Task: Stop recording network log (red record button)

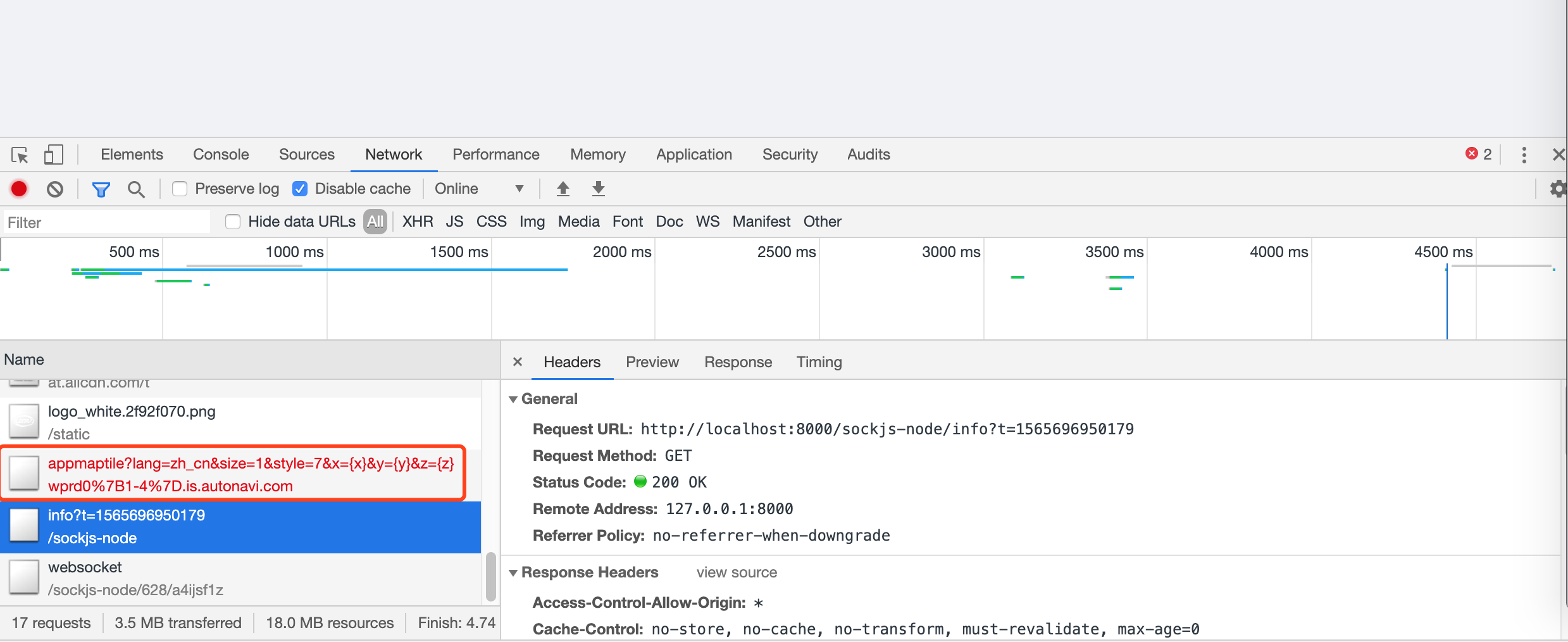Action: pyautogui.click(x=19, y=189)
